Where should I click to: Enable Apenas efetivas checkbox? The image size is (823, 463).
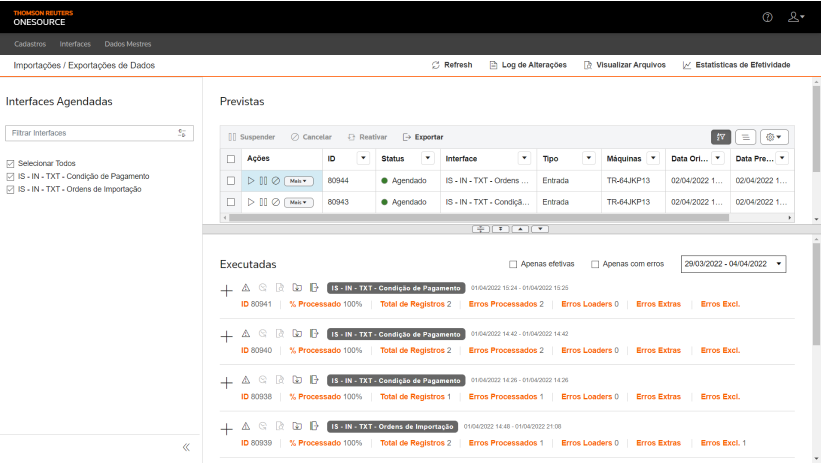pyautogui.click(x=513, y=265)
